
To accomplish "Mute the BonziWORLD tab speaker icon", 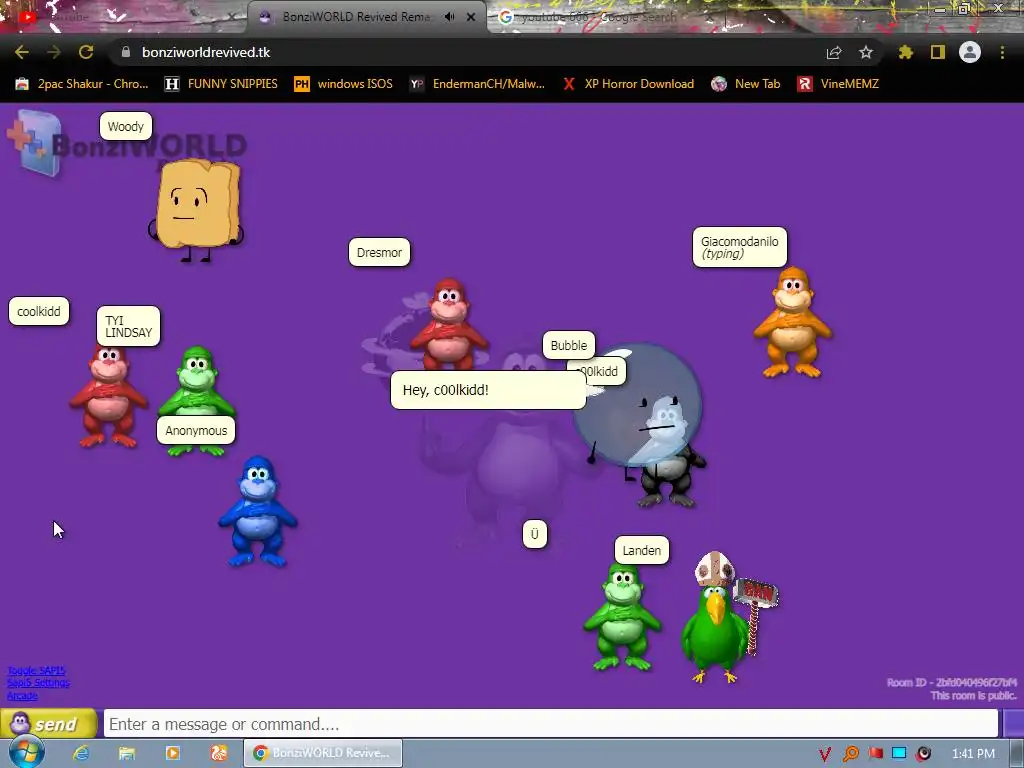I will pyautogui.click(x=449, y=17).
